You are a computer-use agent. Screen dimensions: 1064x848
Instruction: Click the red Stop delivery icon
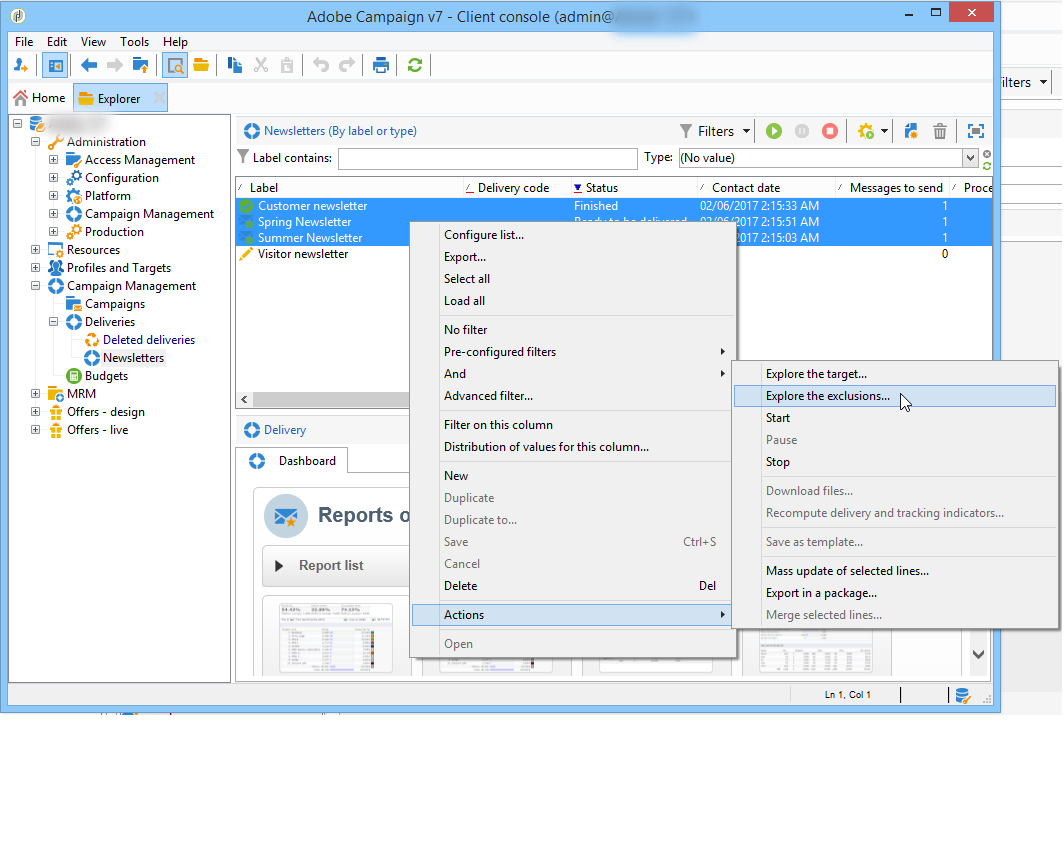click(x=829, y=132)
